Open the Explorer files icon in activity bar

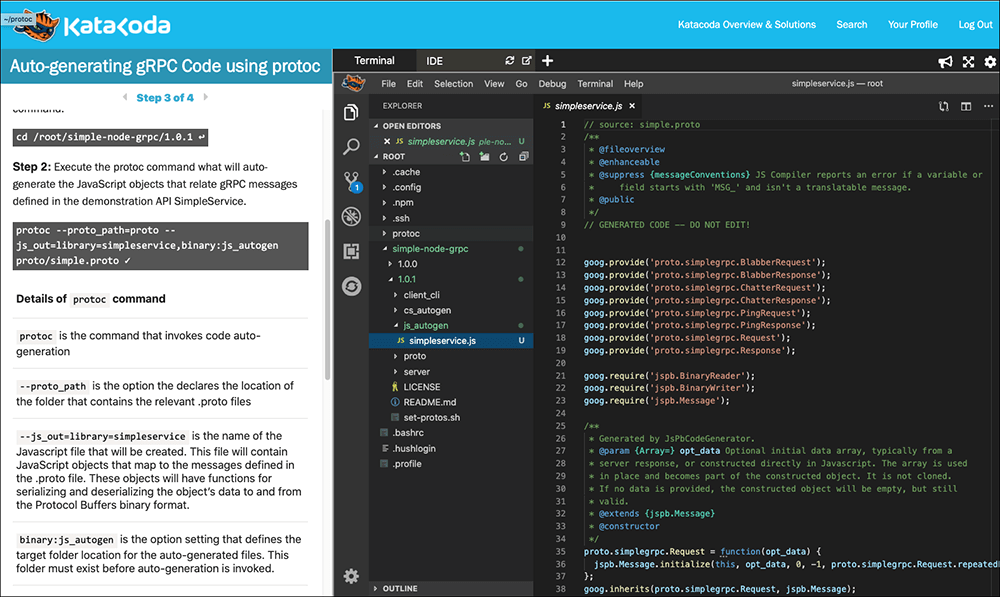351,113
